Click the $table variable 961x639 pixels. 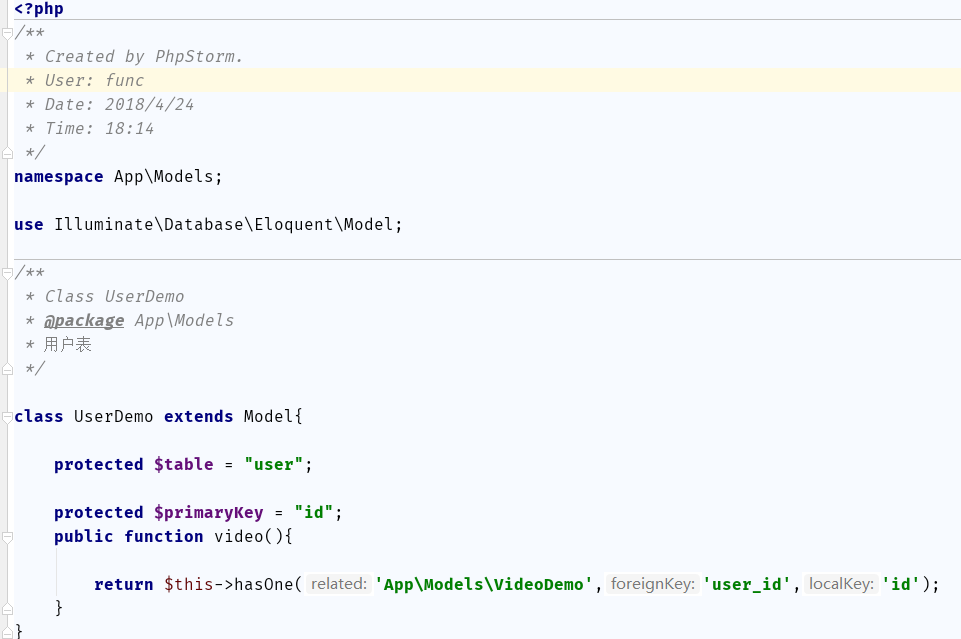click(x=184, y=464)
